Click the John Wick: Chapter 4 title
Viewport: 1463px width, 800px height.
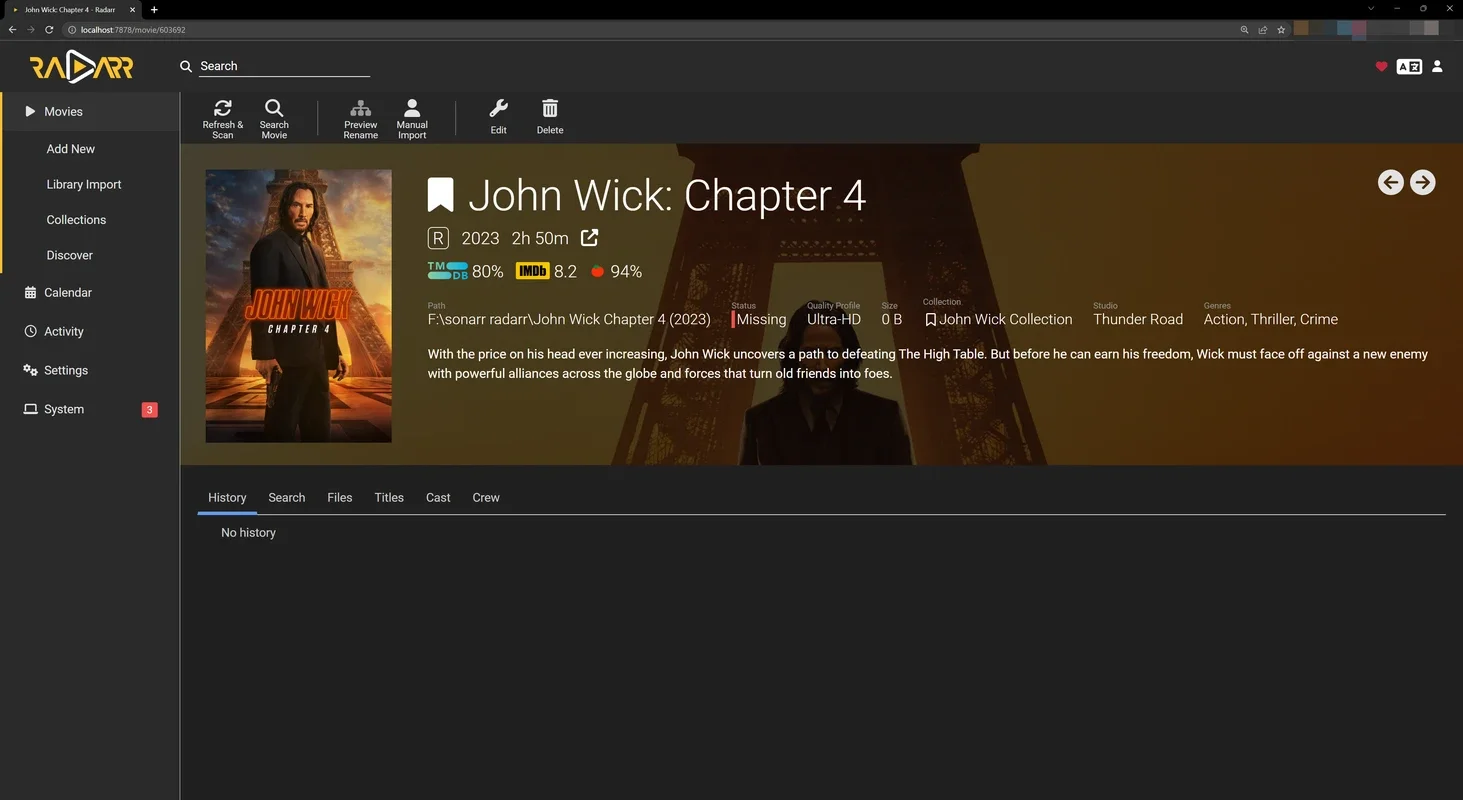click(x=667, y=195)
